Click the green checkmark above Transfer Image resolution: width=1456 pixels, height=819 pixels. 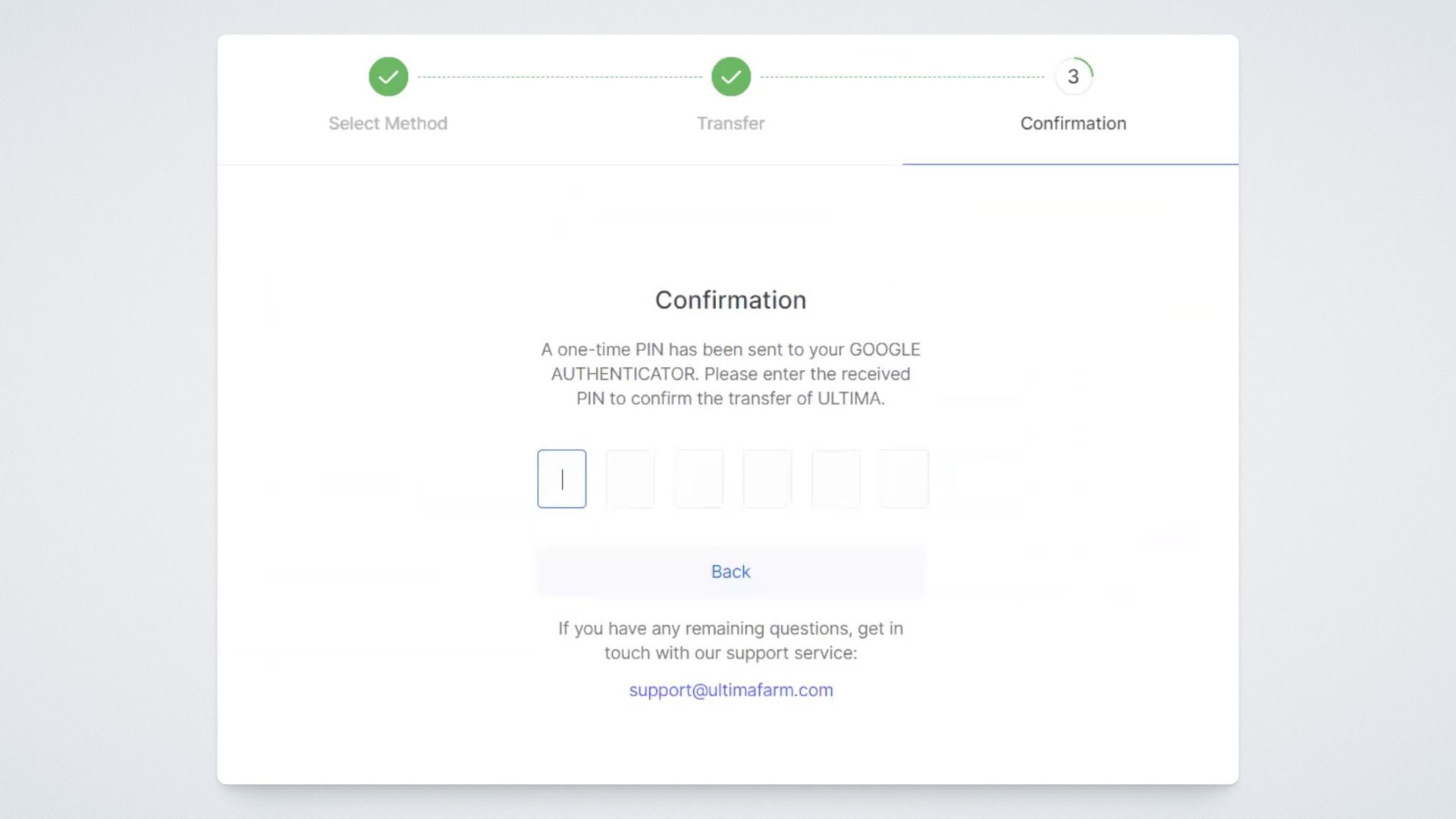pos(731,77)
